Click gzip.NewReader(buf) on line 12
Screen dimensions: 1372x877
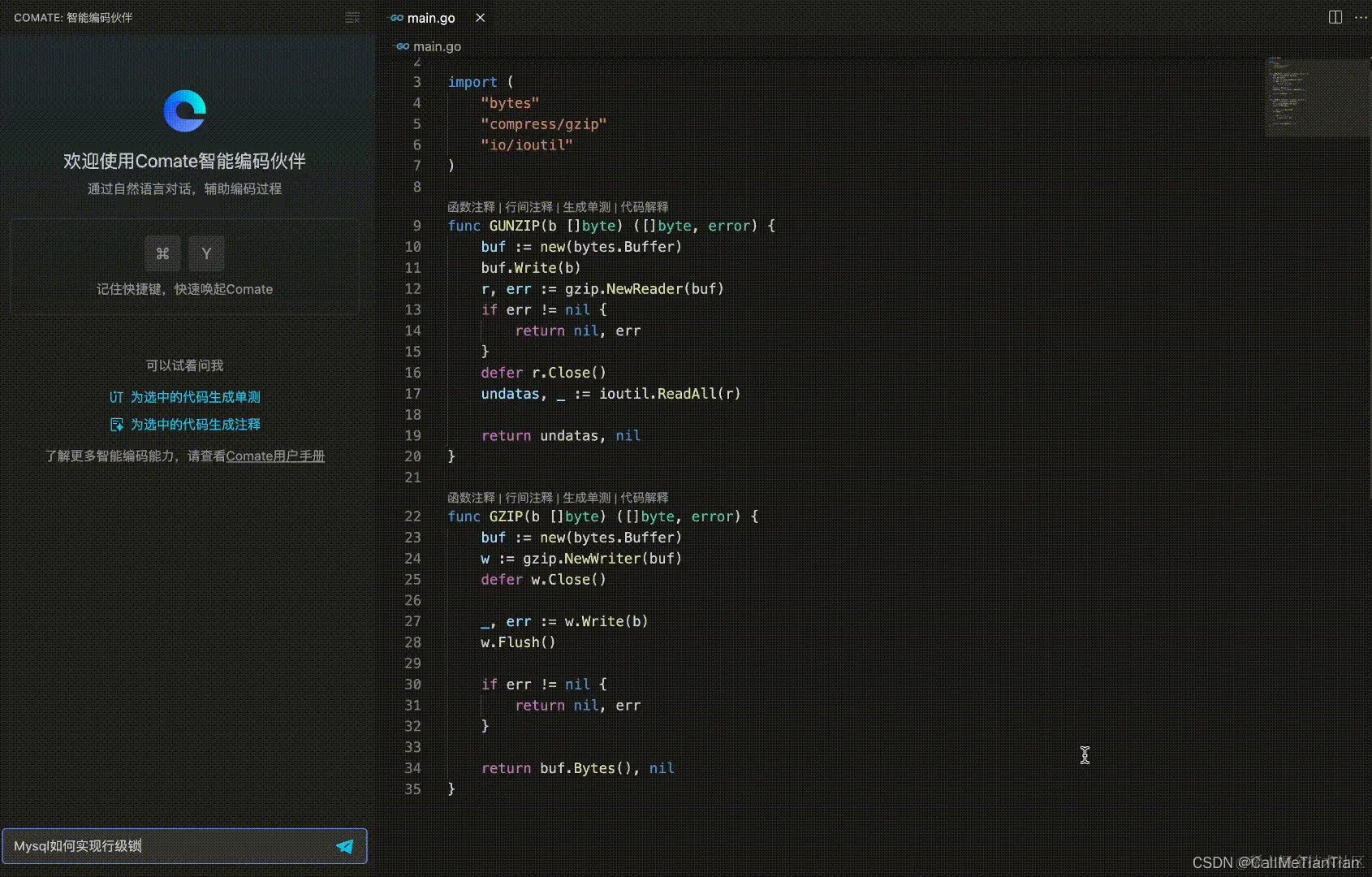pyautogui.click(x=645, y=289)
